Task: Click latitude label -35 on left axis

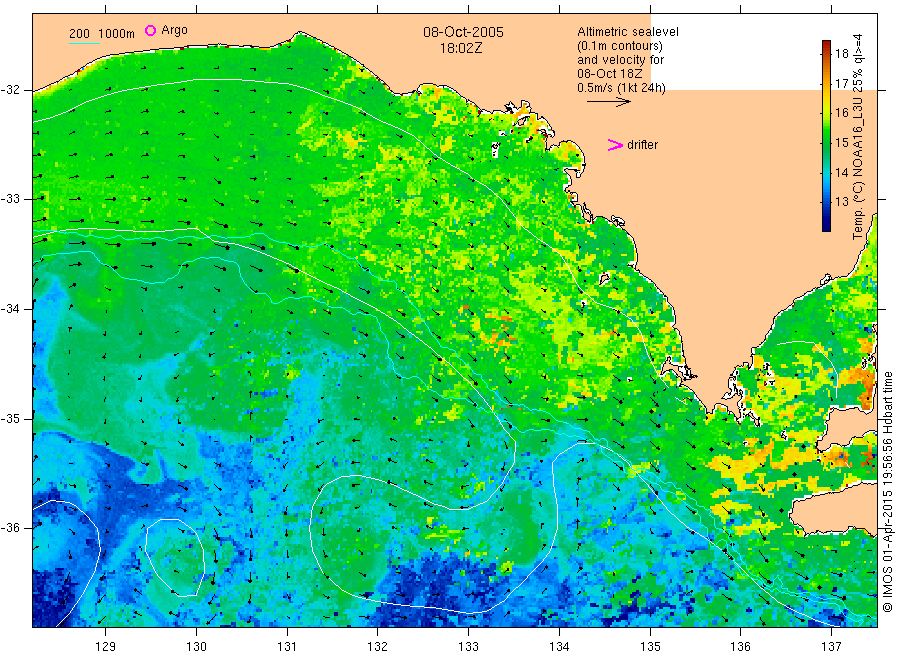Action: [x=10, y=418]
